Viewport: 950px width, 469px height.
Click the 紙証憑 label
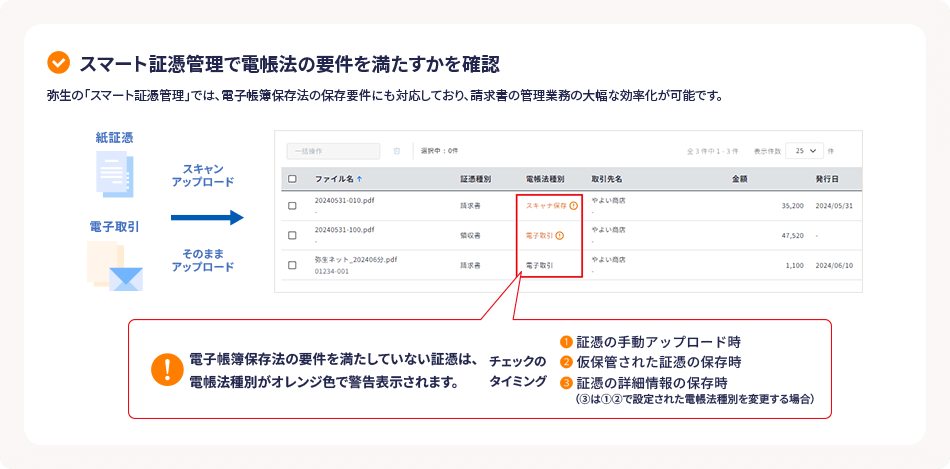pyautogui.click(x=115, y=138)
